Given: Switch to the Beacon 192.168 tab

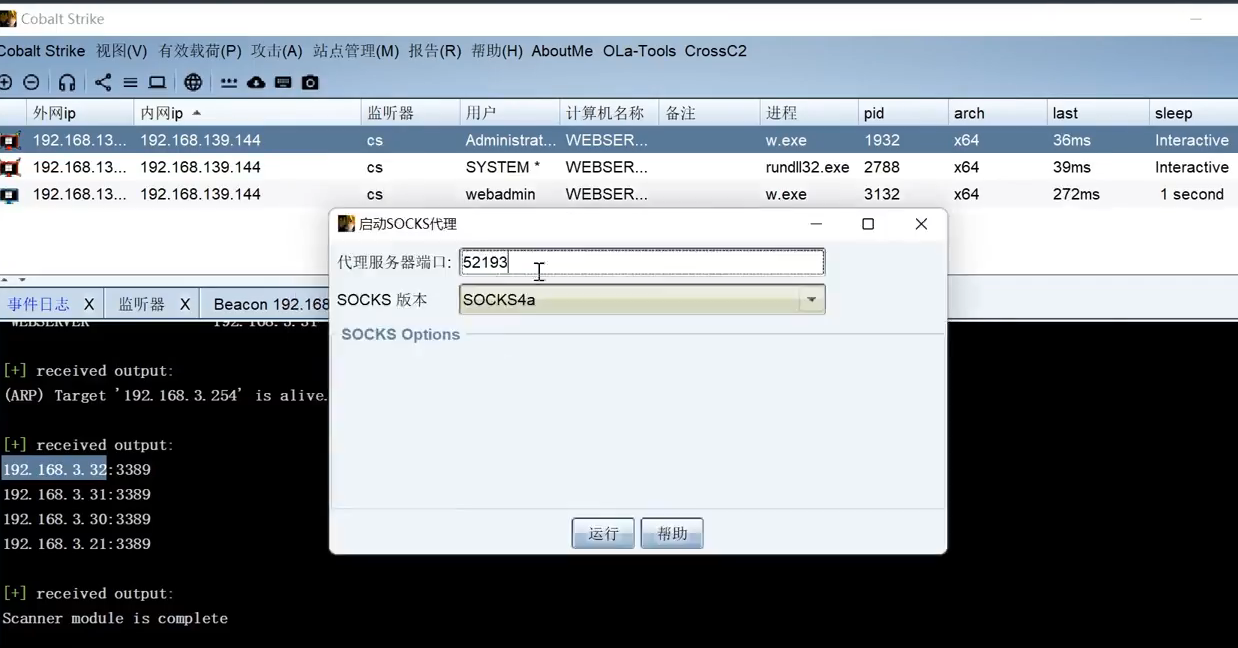Looking at the screenshot, I should 271,304.
